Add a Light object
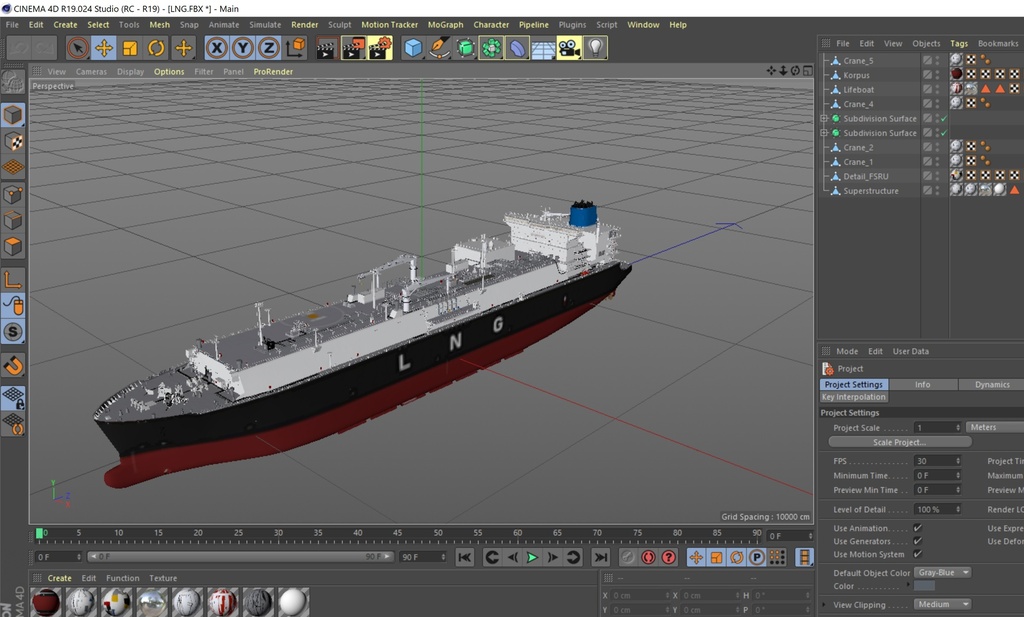This screenshot has width=1024, height=617. point(595,48)
